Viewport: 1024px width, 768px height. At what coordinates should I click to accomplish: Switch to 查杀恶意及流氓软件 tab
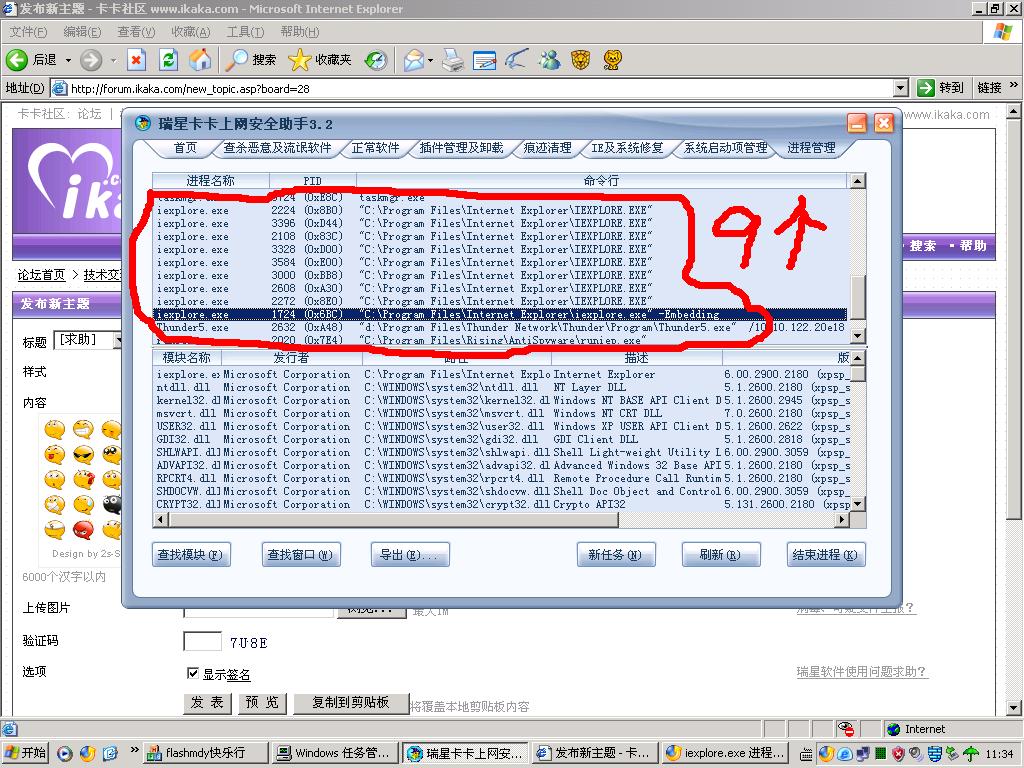(277, 148)
